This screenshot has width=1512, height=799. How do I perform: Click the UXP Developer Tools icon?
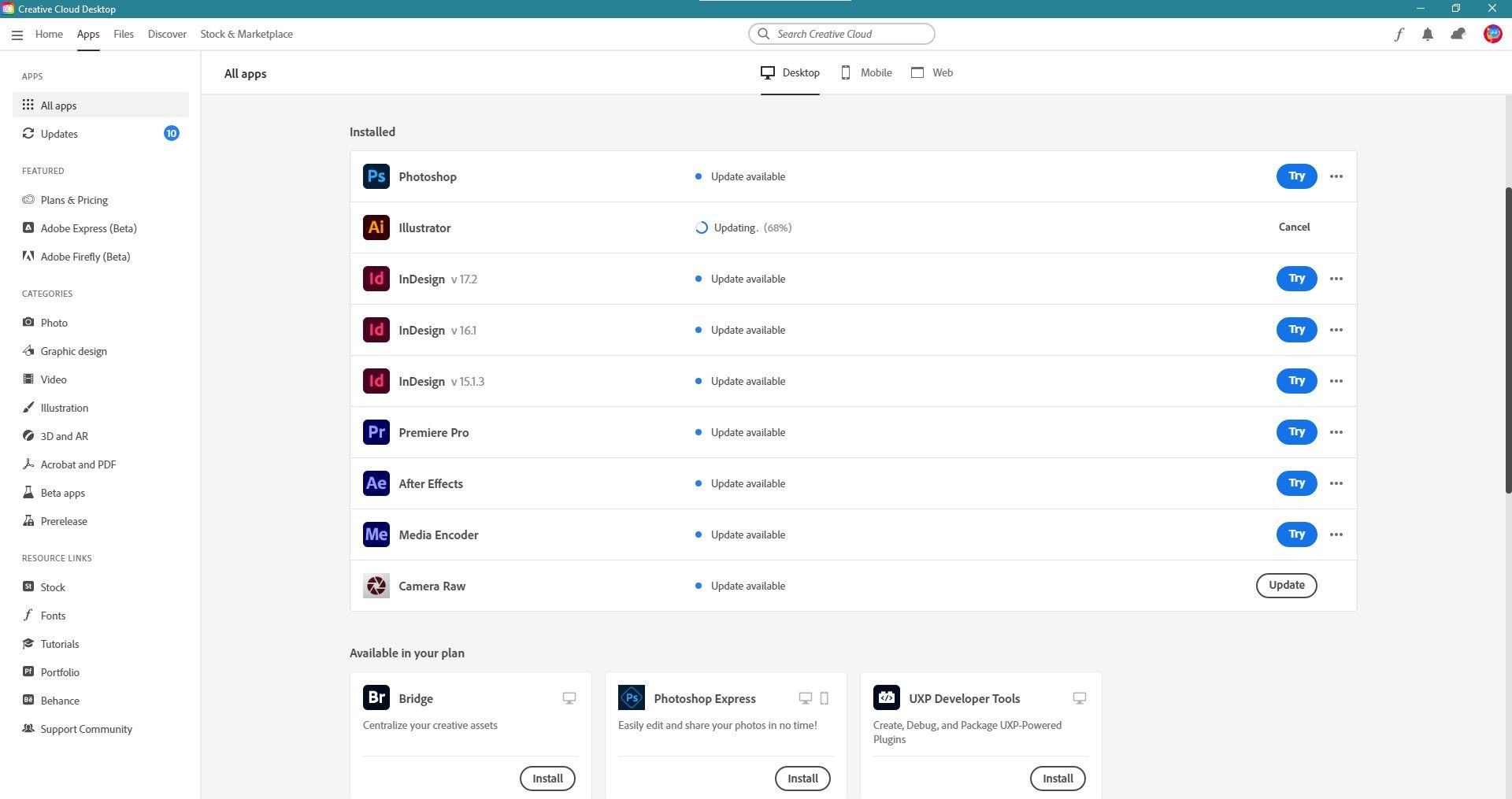pyautogui.click(x=887, y=697)
